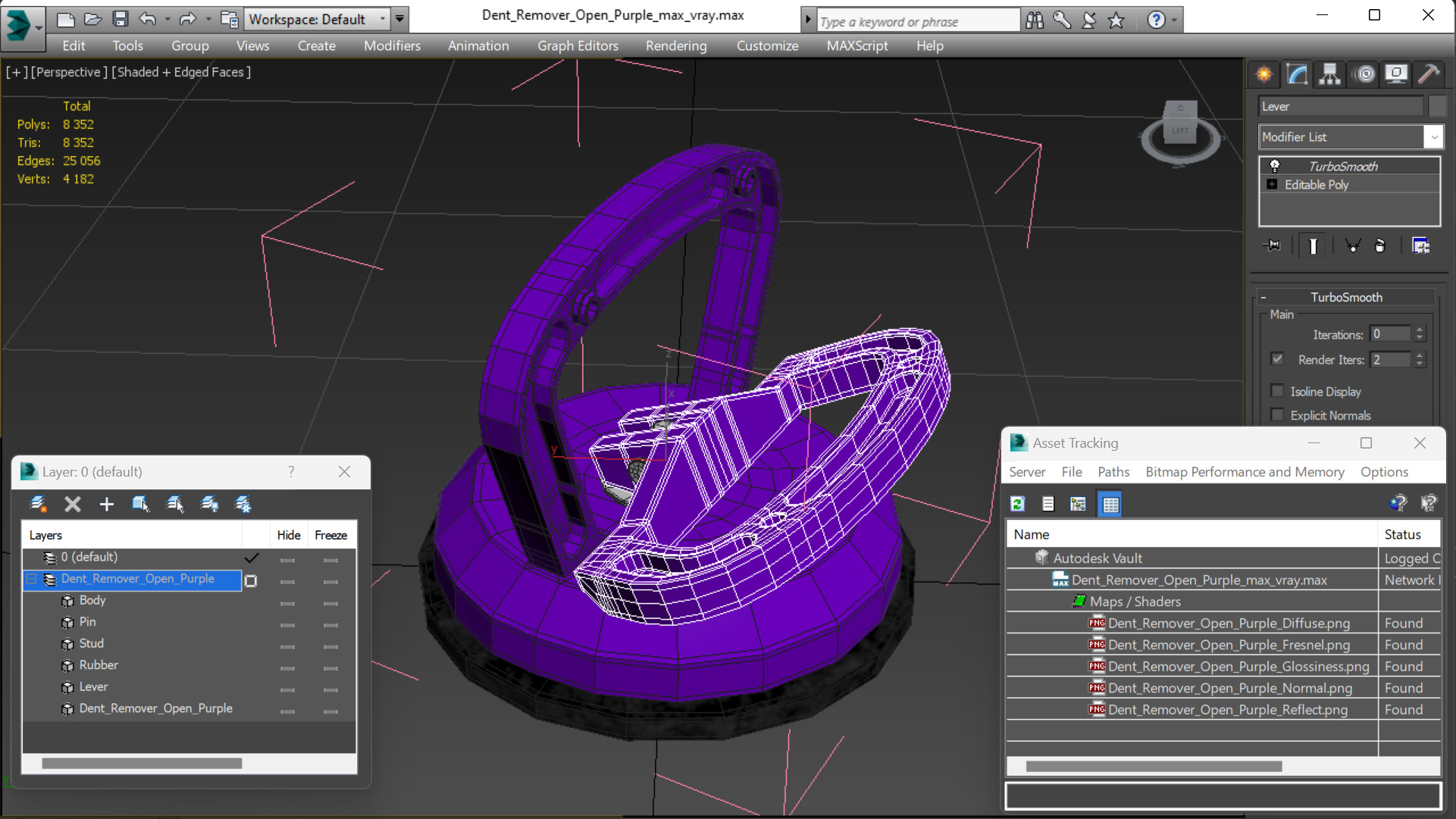The width and height of the screenshot is (1456, 819).
Task: Click Delete layer X icon in the Layer window
Action: [73, 504]
